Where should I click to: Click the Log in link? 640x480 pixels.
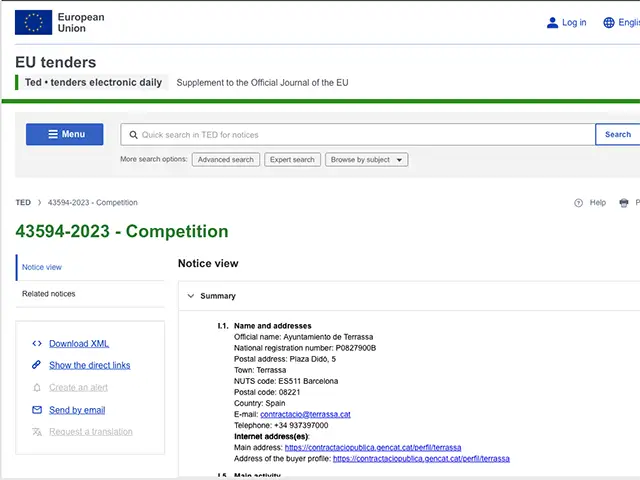[x=574, y=22]
